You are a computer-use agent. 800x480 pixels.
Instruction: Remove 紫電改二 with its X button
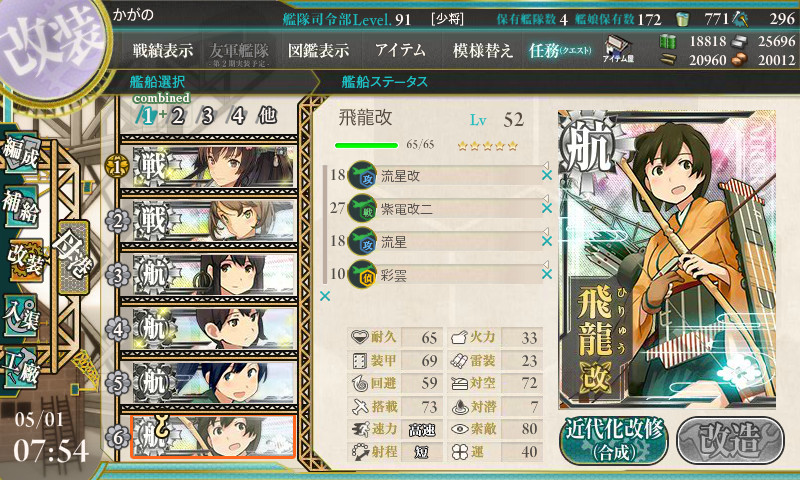(x=546, y=208)
